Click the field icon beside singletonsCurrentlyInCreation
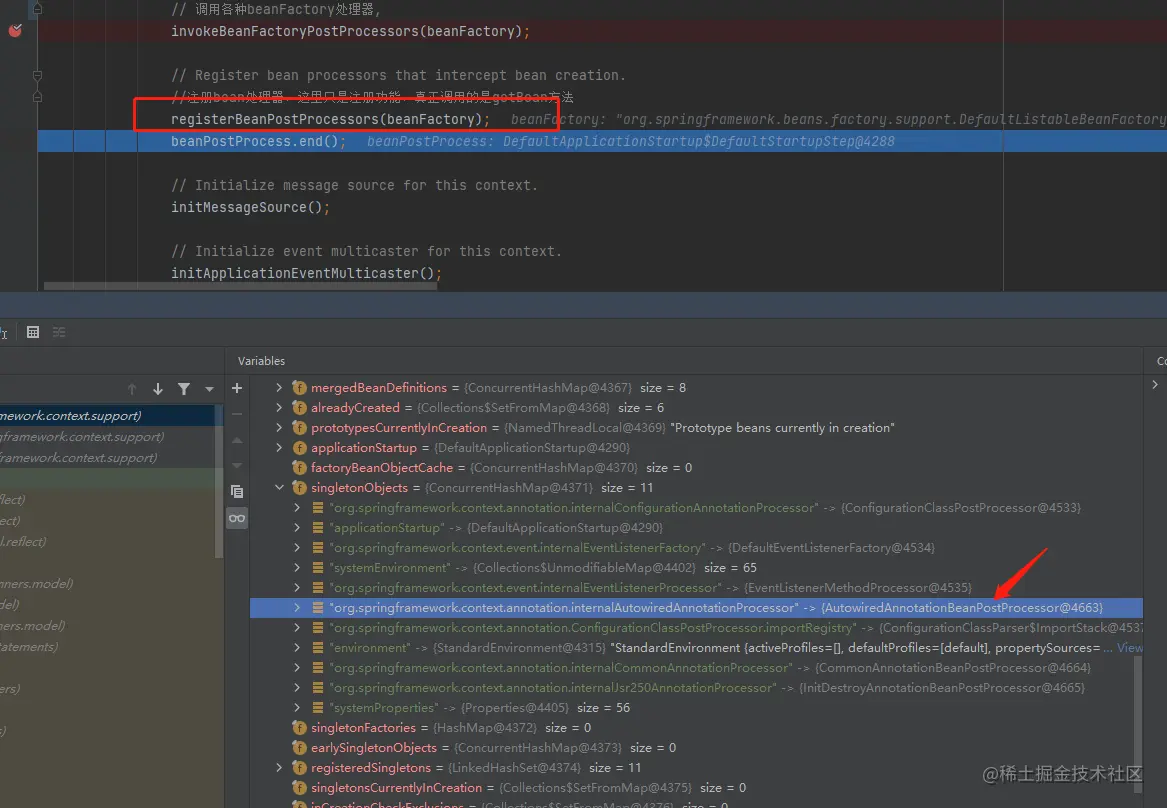Screen dimensions: 1167x808 pos(299,787)
